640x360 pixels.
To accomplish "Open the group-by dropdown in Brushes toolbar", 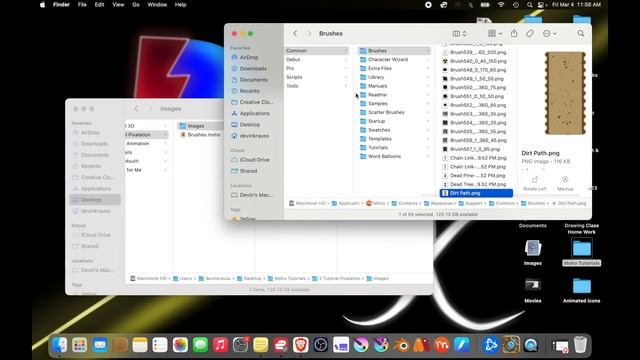I will (x=495, y=33).
